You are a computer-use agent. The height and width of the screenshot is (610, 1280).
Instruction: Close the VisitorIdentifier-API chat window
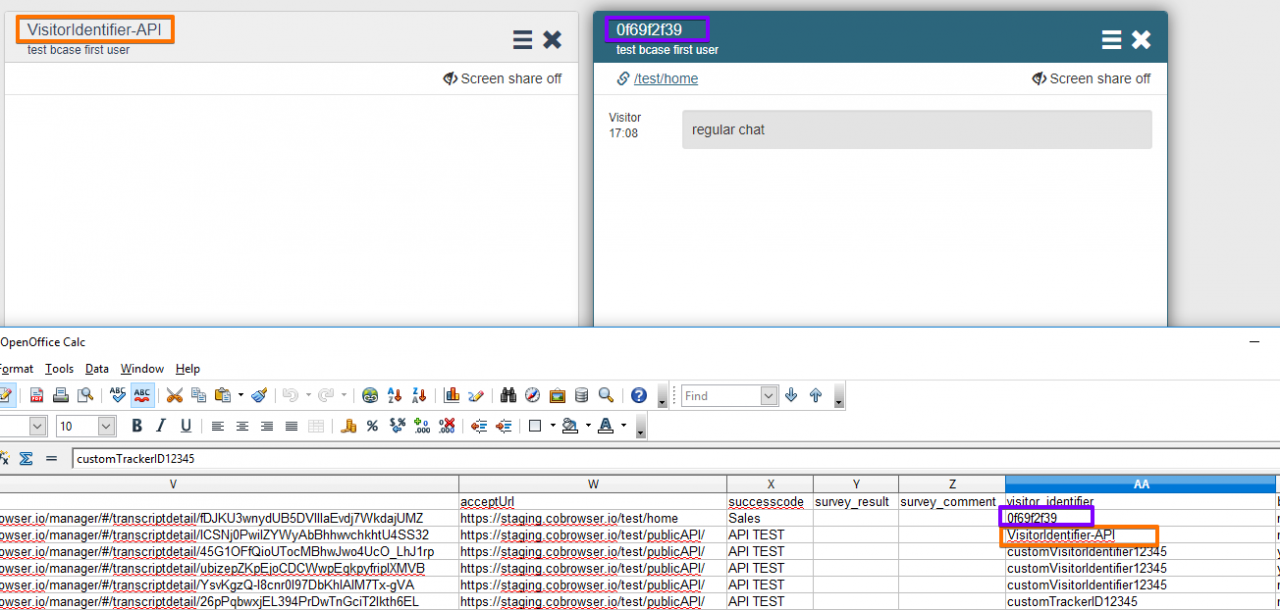552,40
